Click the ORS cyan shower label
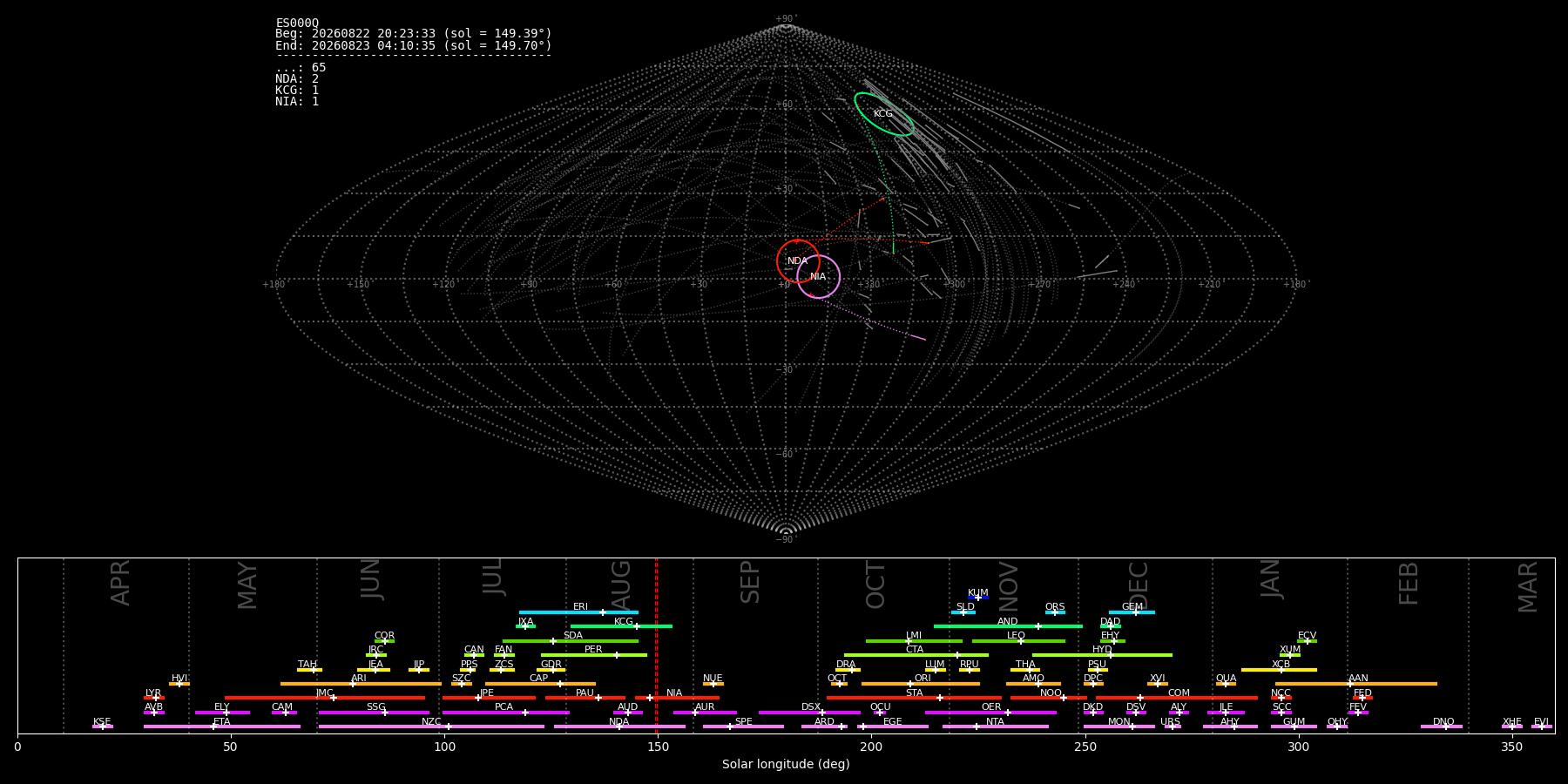This screenshot has width=1568, height=784. (1055, 607)
